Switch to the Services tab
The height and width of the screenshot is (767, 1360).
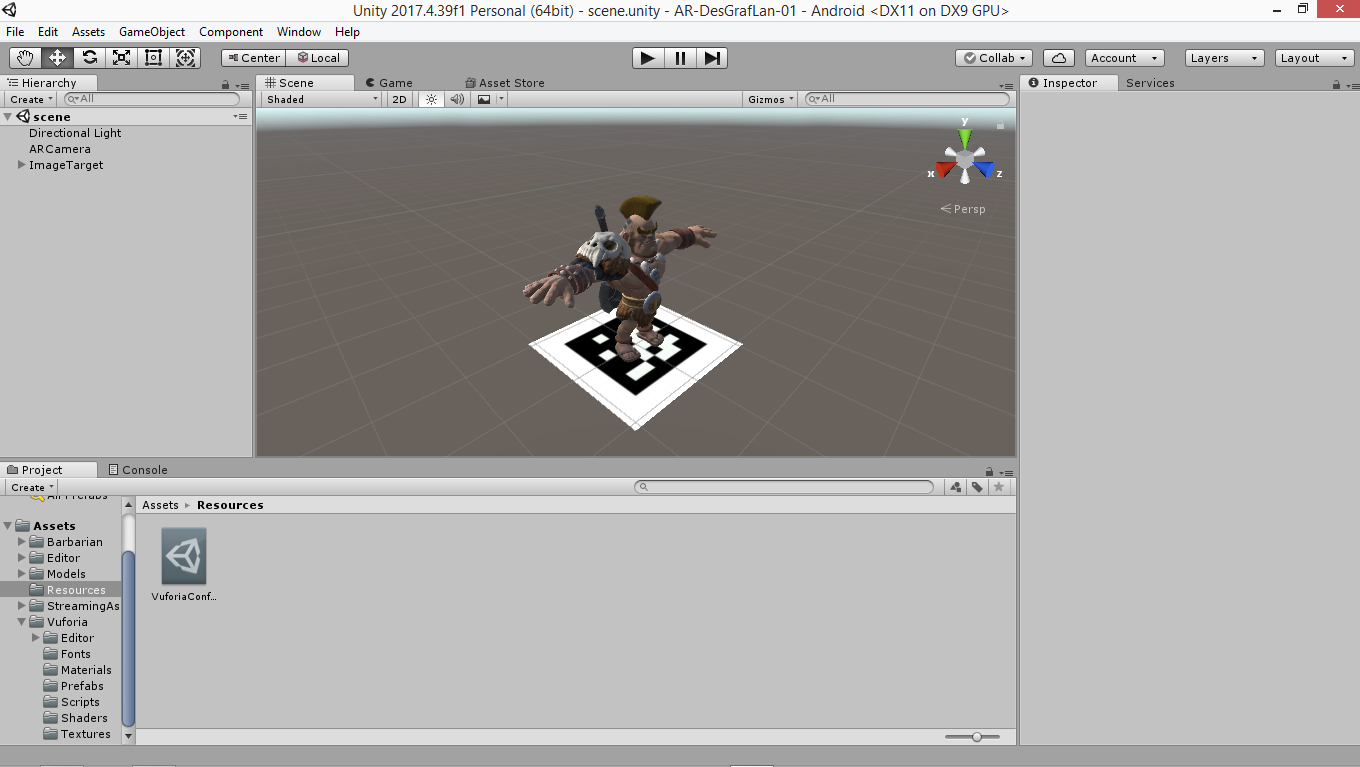click(1150, 83)
